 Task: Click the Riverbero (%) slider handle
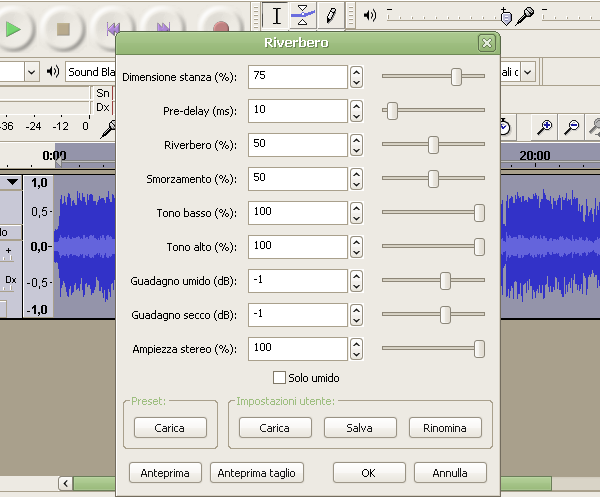click(433, 145)
